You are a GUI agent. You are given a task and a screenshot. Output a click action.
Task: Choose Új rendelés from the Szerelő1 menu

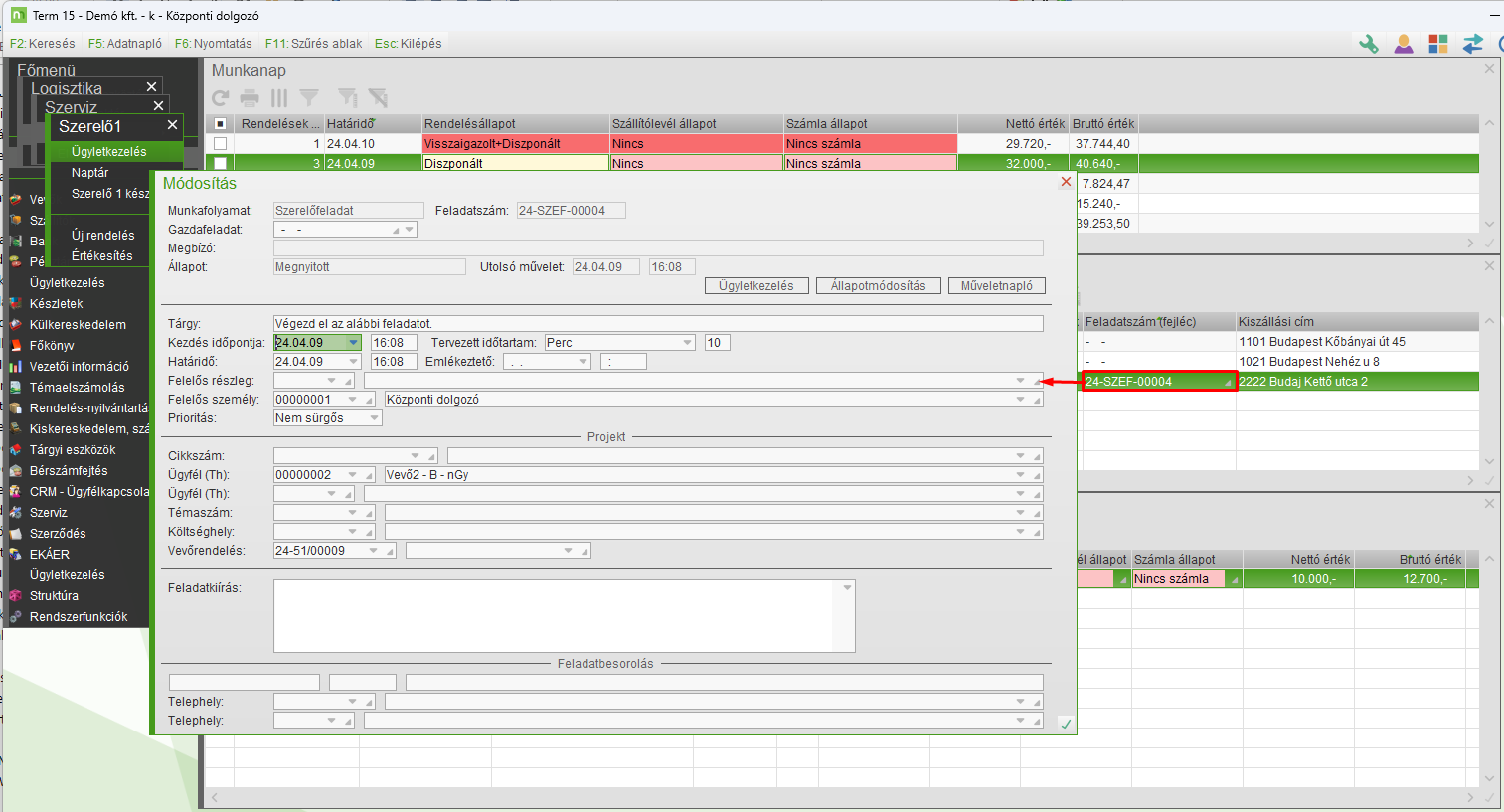102,236
